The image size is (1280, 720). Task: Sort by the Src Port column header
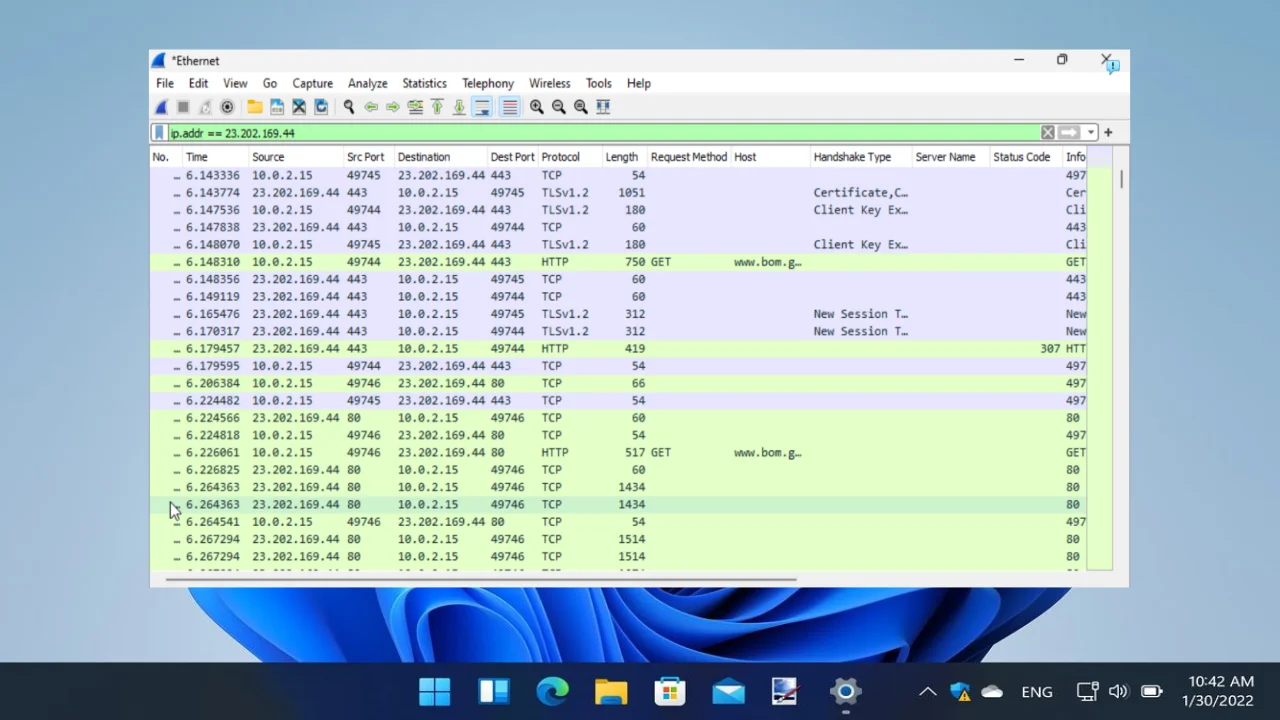[x=368, y=157]
